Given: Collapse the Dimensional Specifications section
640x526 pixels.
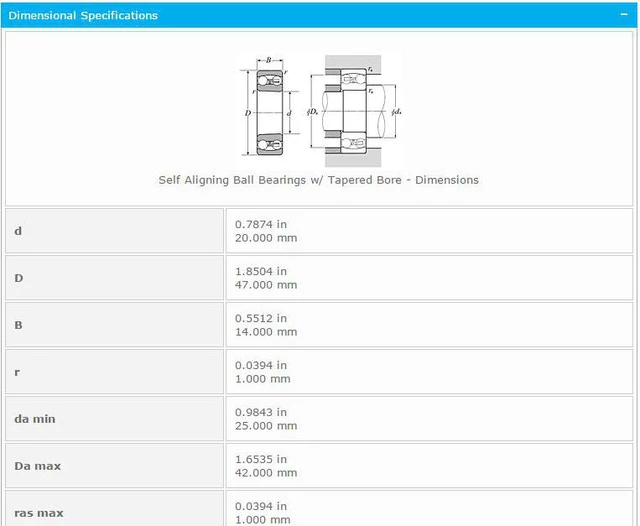Looking at the screenshot, I should point(624,15).
